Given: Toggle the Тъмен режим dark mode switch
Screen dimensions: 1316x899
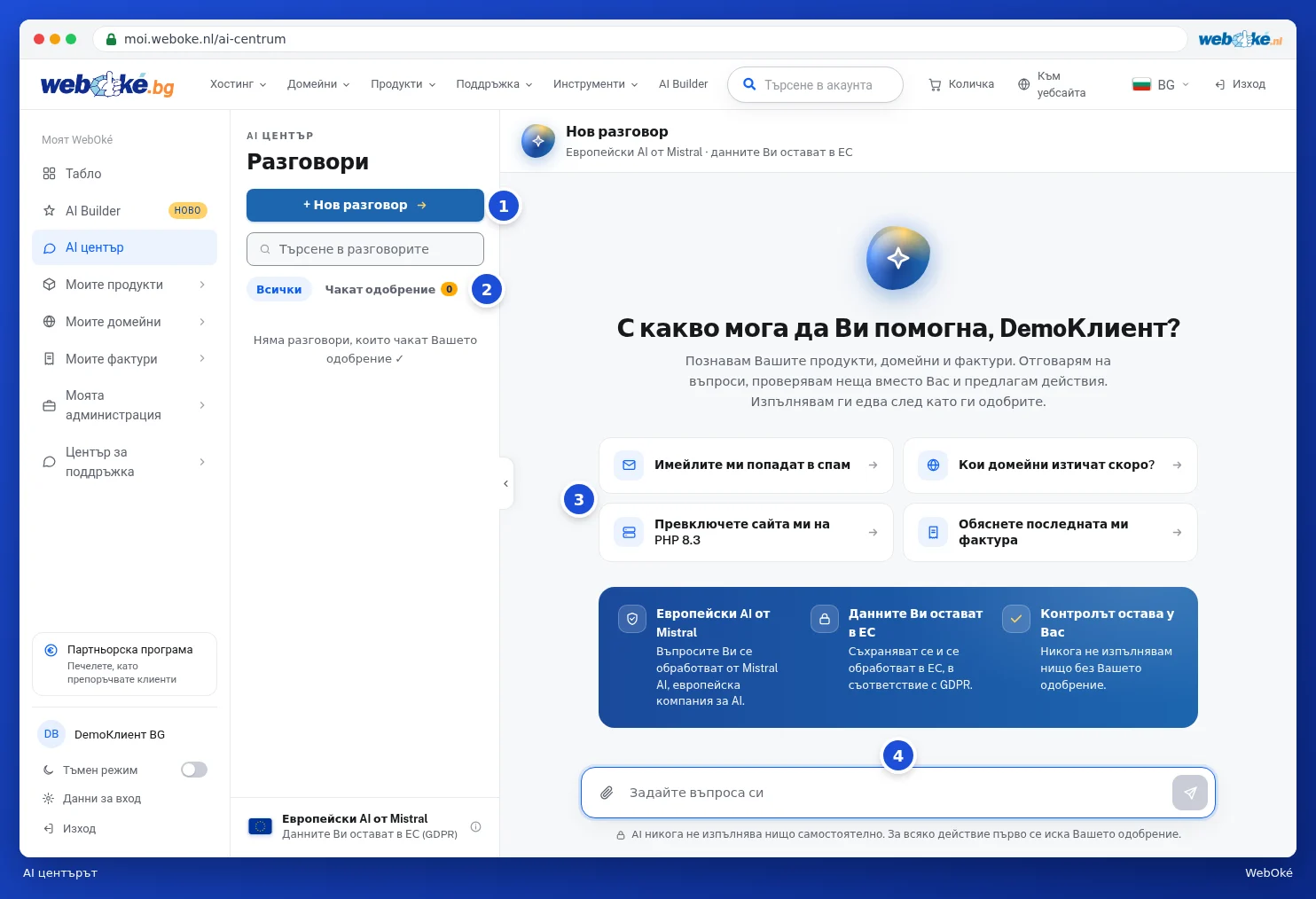Looking at the screenshot, I should 194,770.
